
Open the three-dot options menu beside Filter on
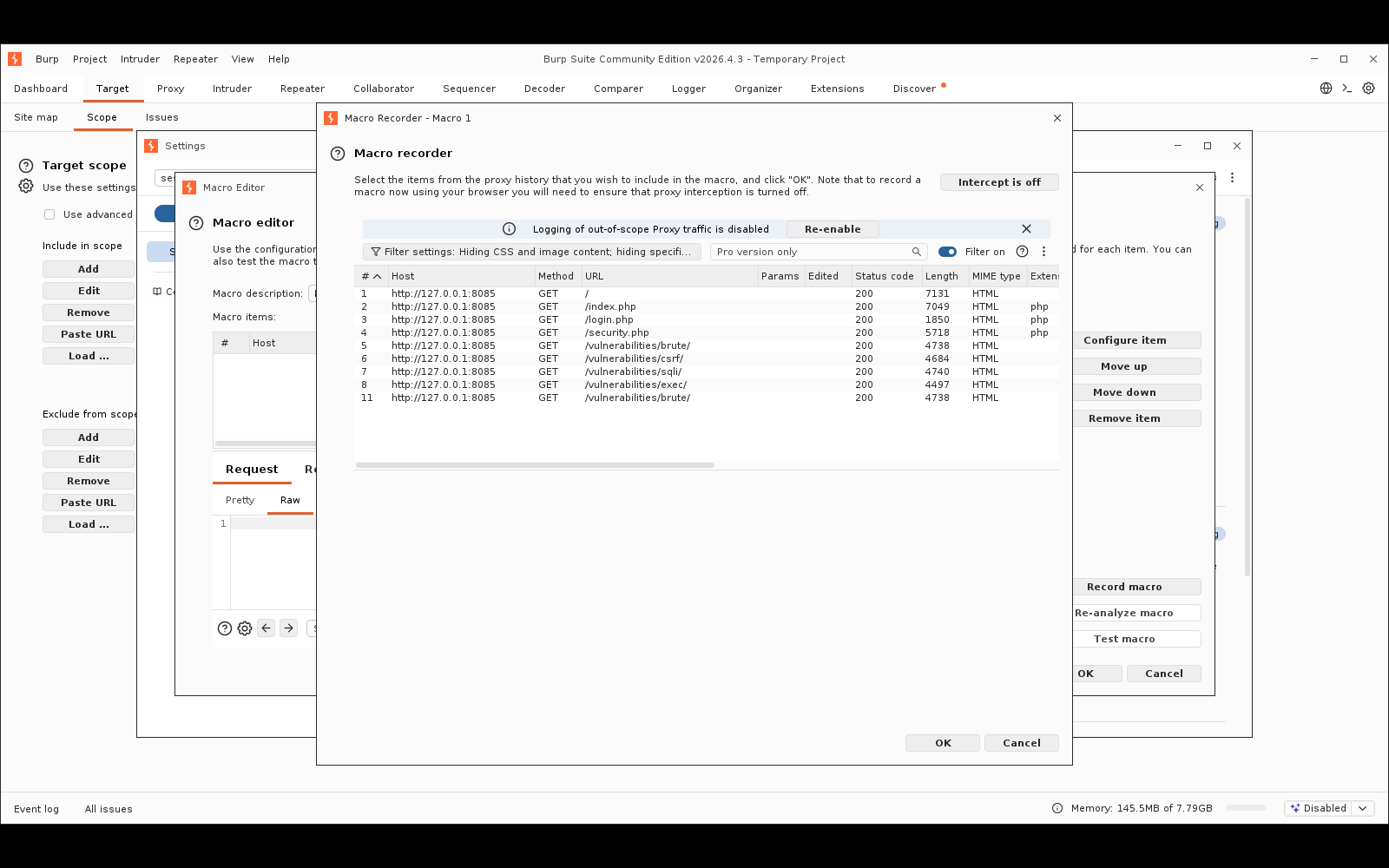click(1044, 252)
